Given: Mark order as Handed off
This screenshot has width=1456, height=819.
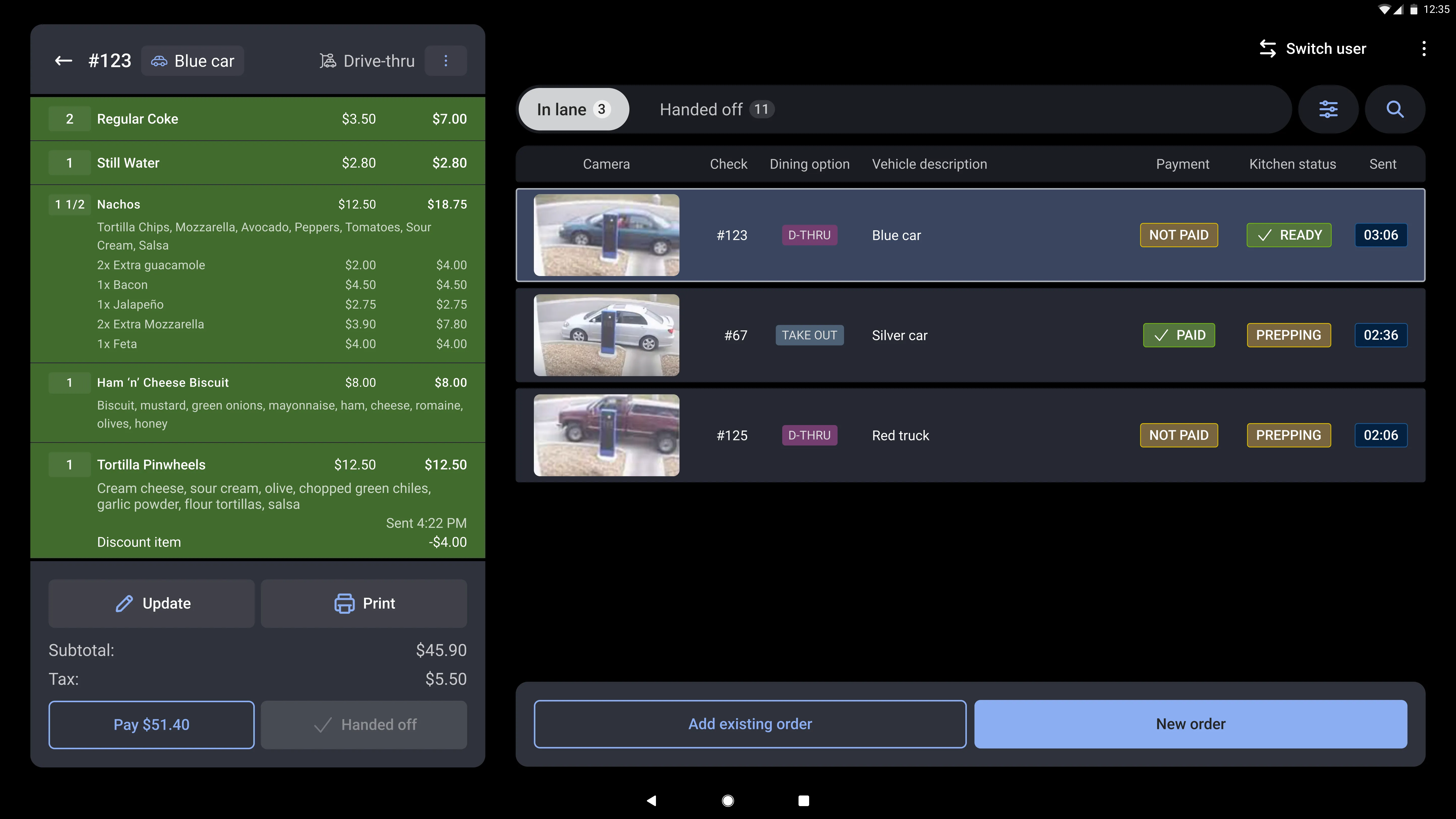Looking at the screenshot, I should coord(364,725).
